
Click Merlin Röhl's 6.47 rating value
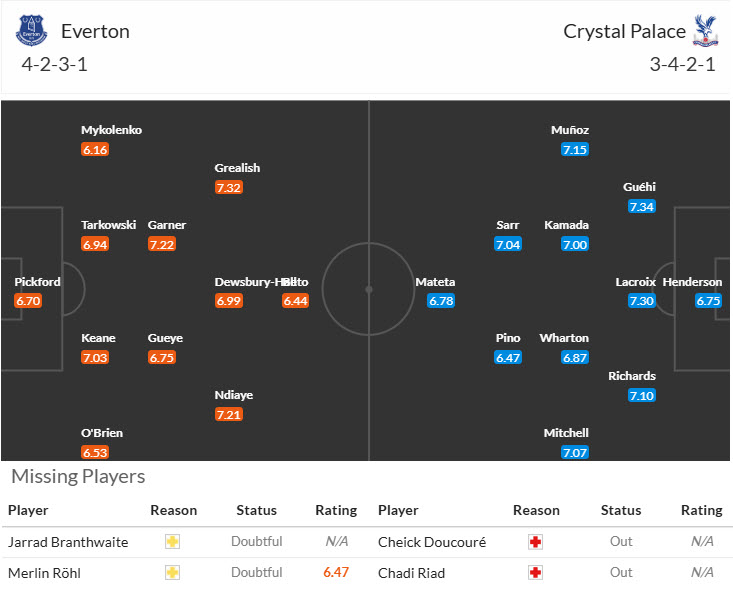[336, 573]
